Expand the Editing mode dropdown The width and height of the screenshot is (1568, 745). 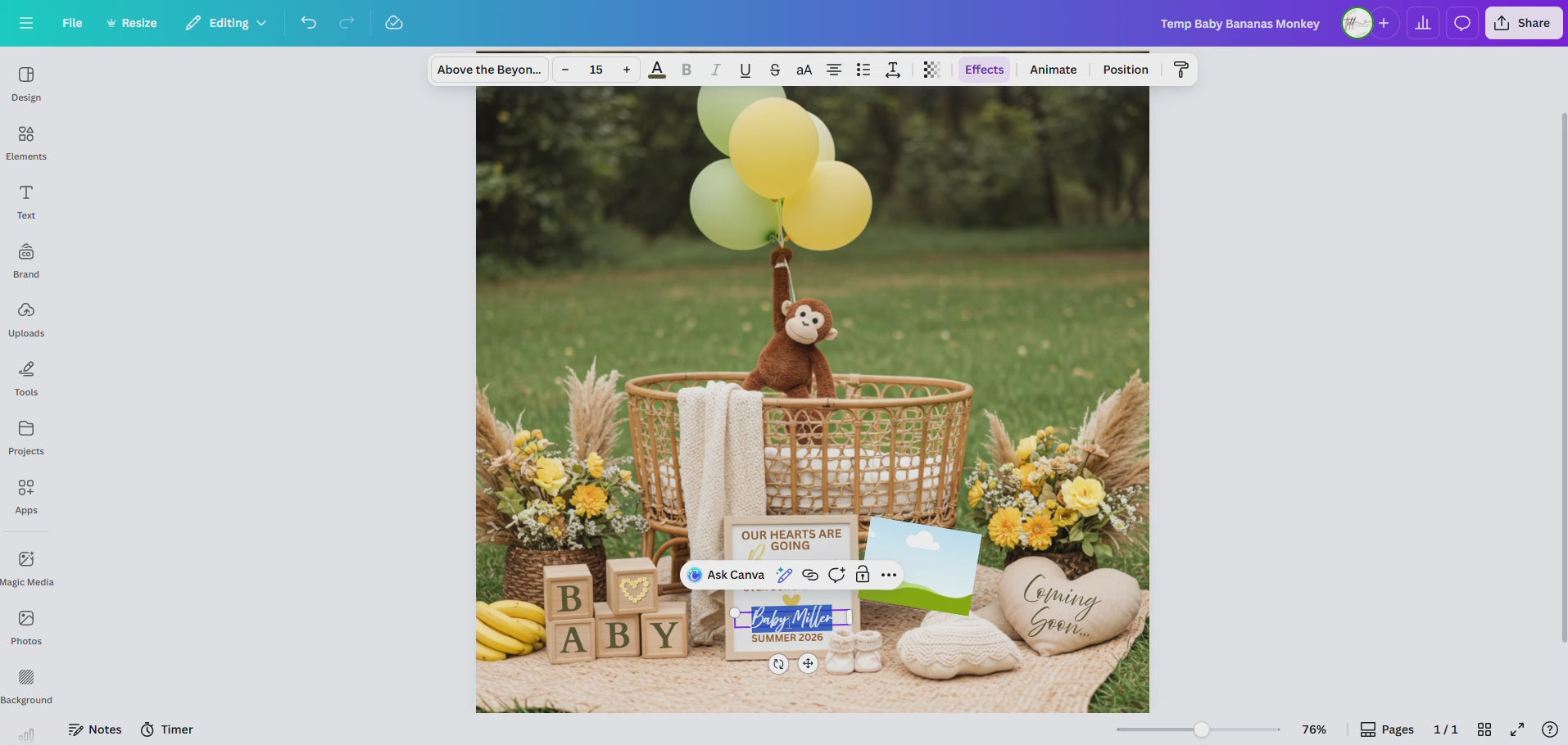point(225,23)
